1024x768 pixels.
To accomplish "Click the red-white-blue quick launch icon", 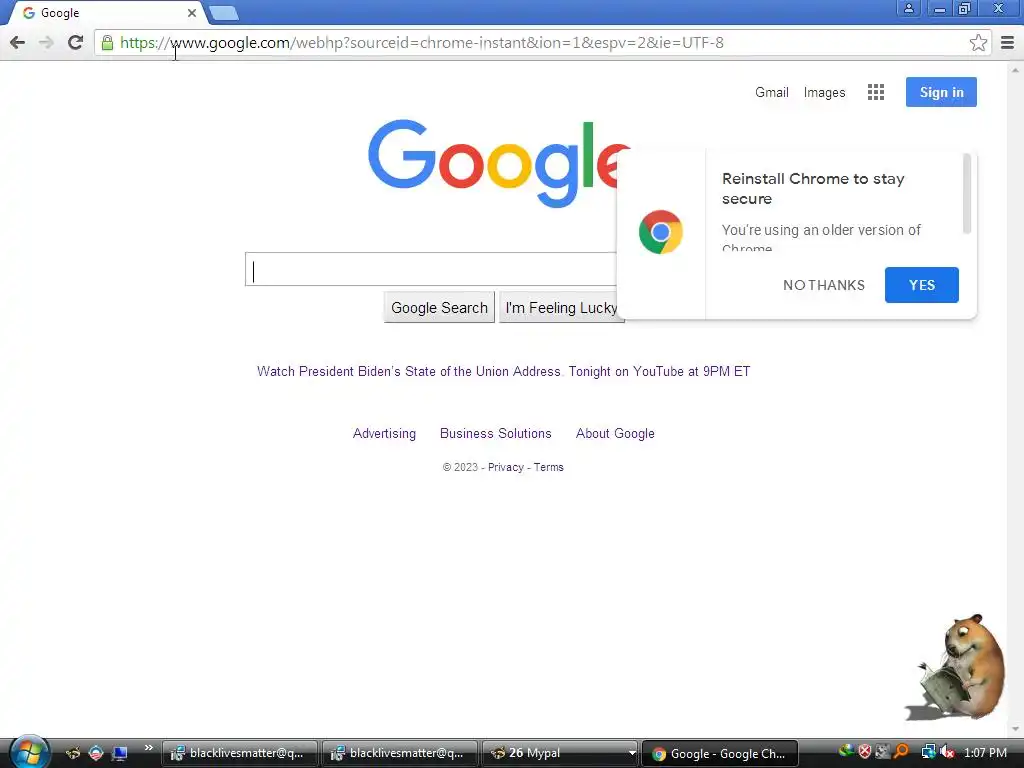I will 96,753.
